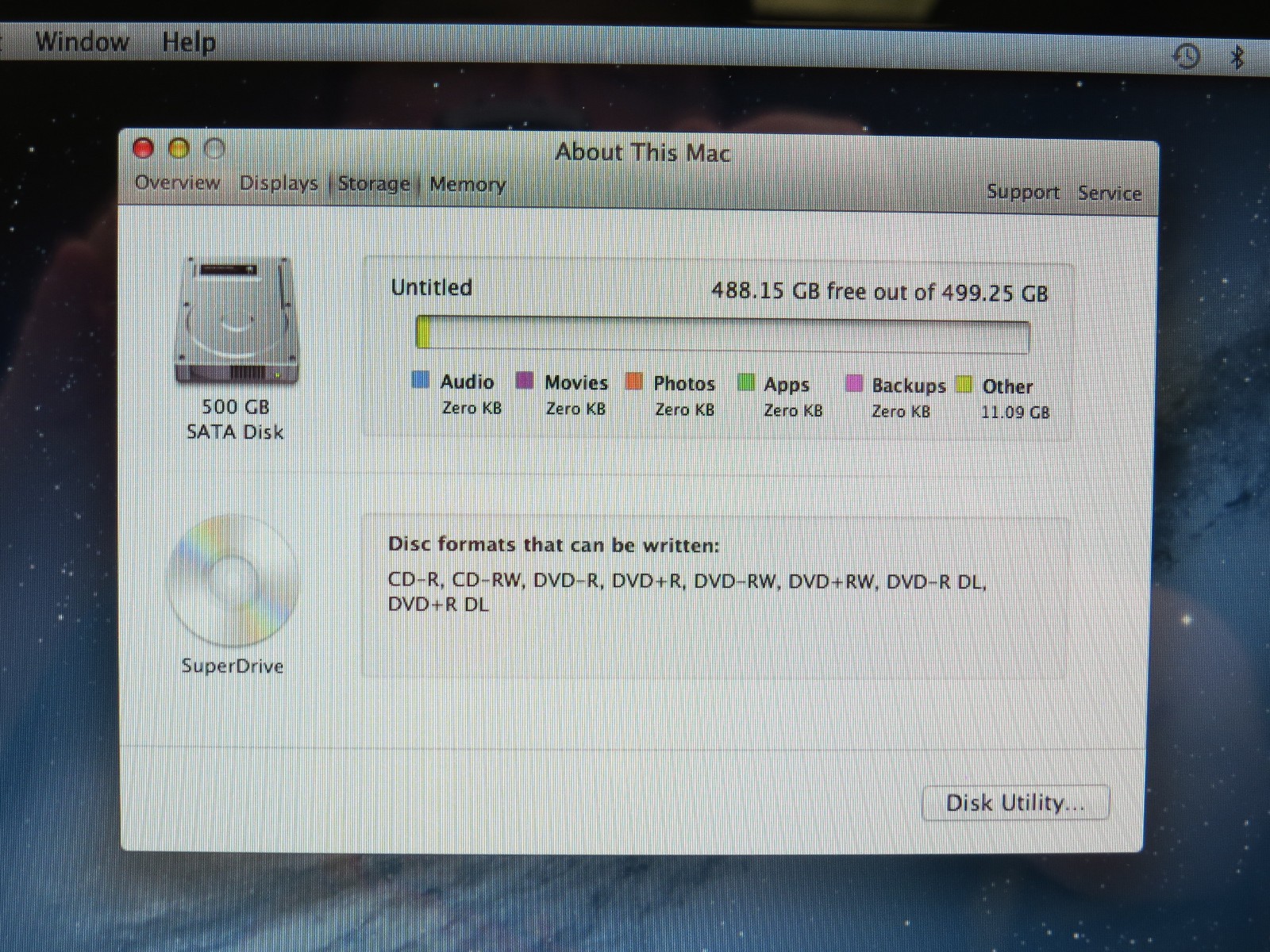The height and width of the screenshot is (952, 1270).
Task: Click the Photos legend label
Action: [x=684, y=383]
